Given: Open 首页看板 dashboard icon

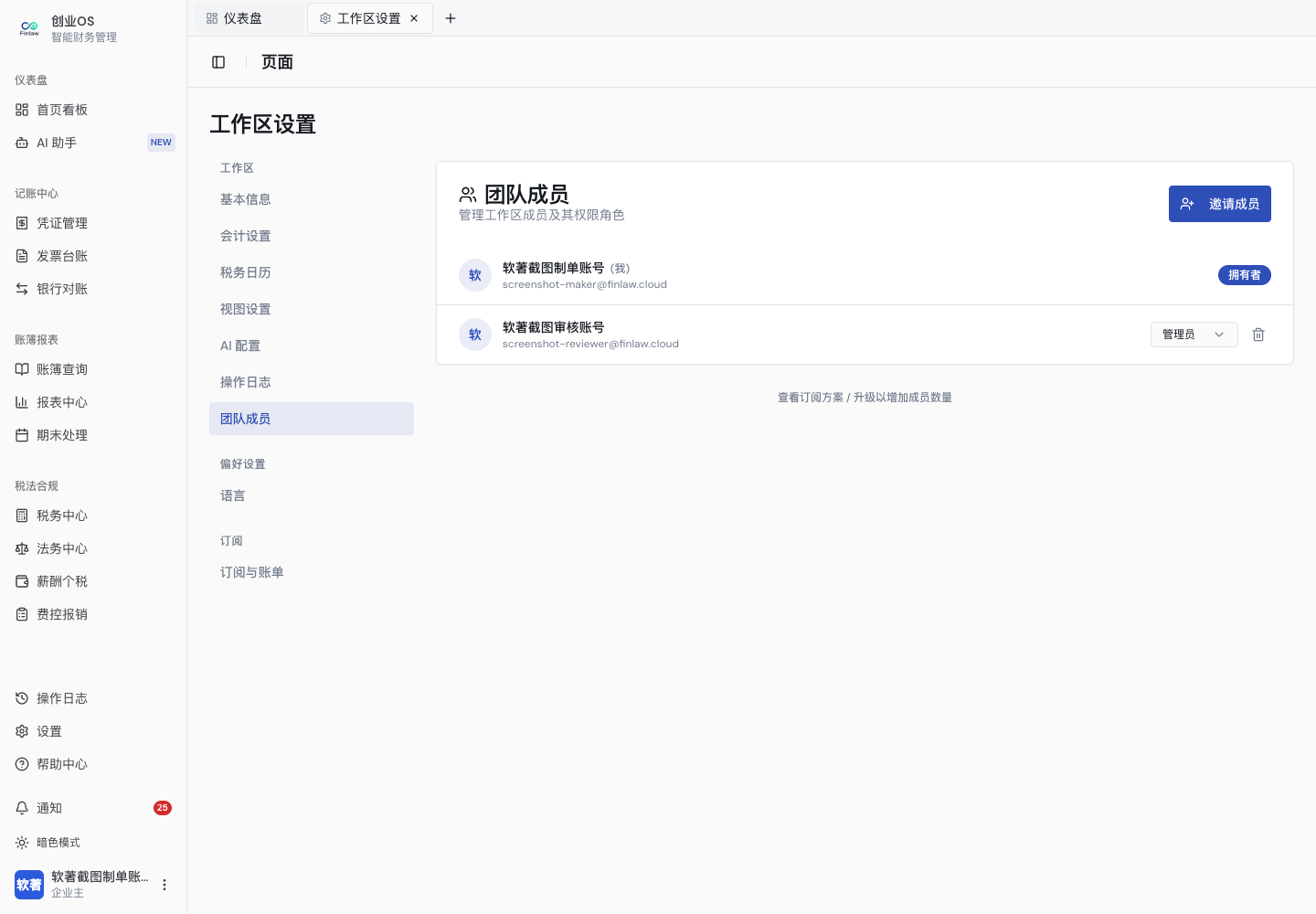Looking at the screenshot, I should pyautogui.click(x=22, y=110).
